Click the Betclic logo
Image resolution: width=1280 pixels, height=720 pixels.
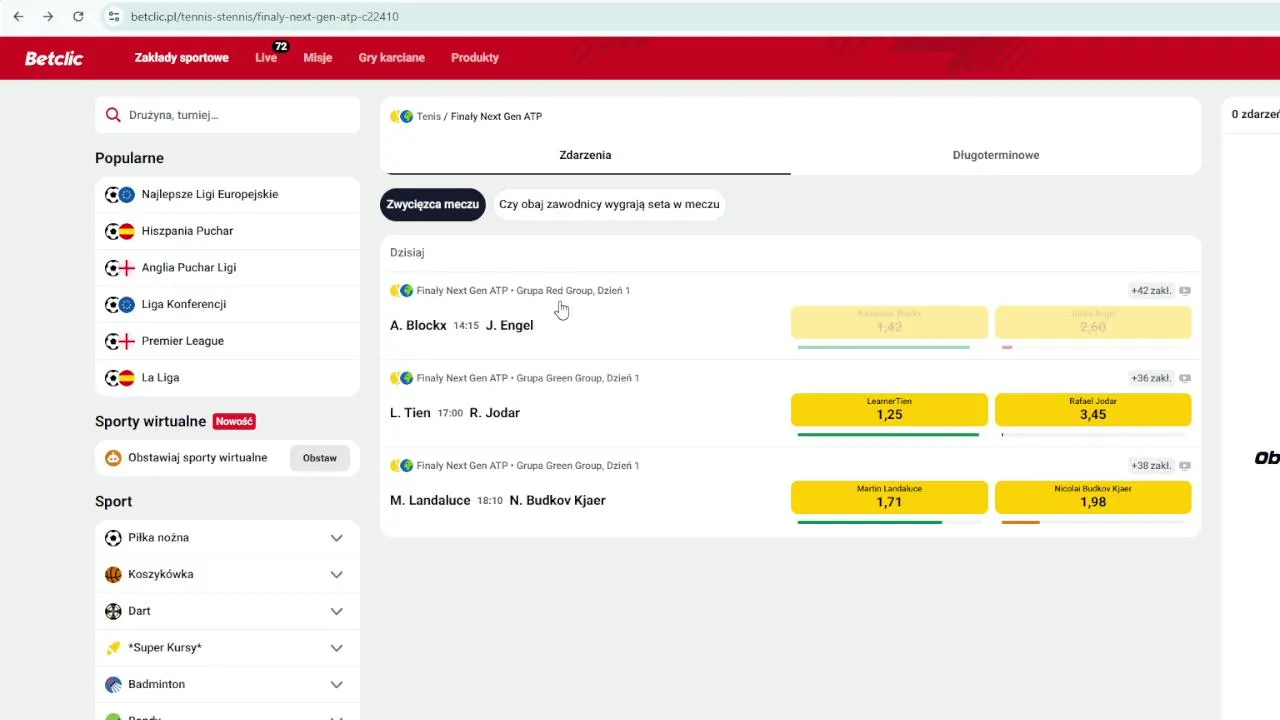pos(54,58)
